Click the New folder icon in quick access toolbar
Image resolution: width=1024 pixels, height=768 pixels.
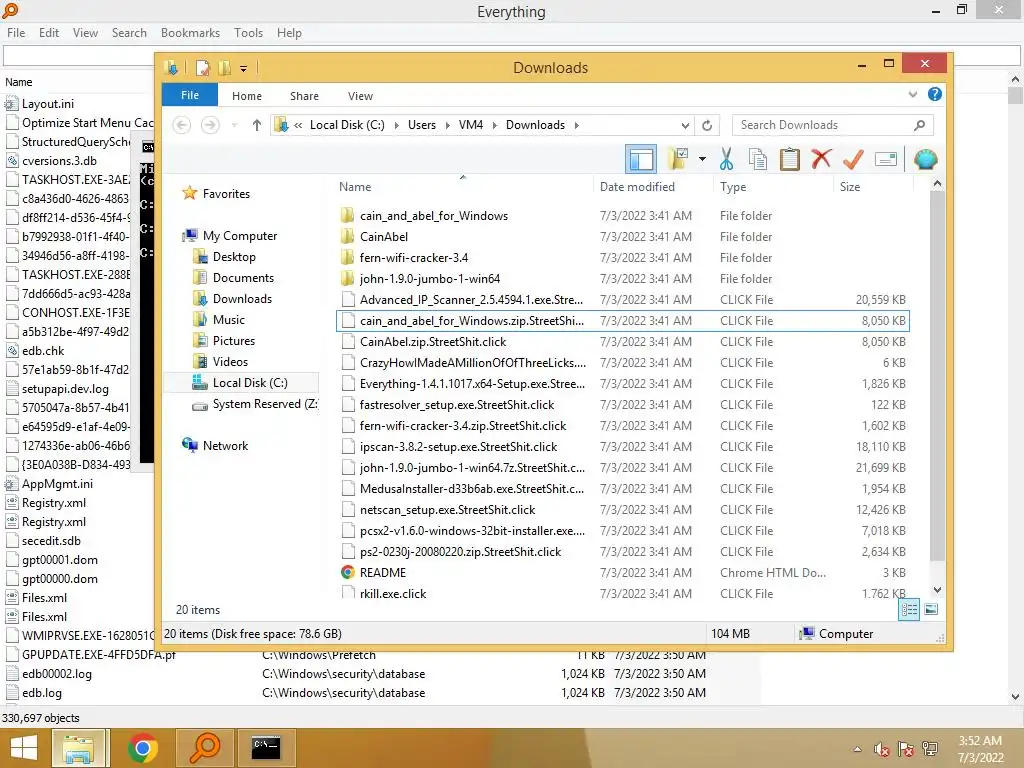[224, 67]
